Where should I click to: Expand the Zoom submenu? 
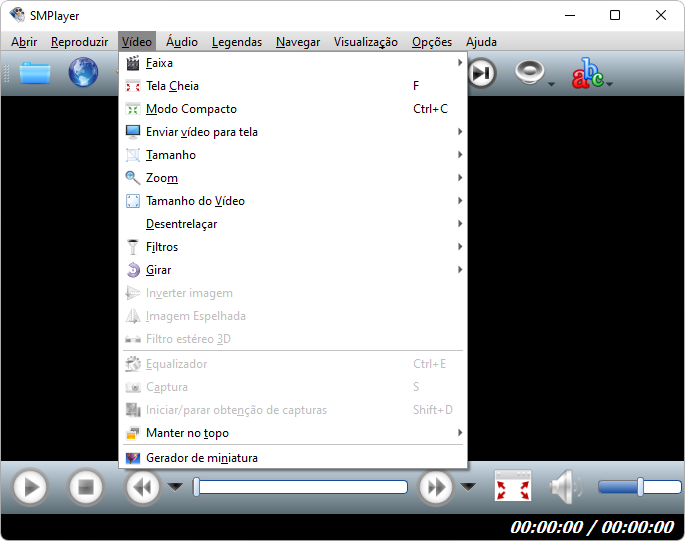[293, 178]
